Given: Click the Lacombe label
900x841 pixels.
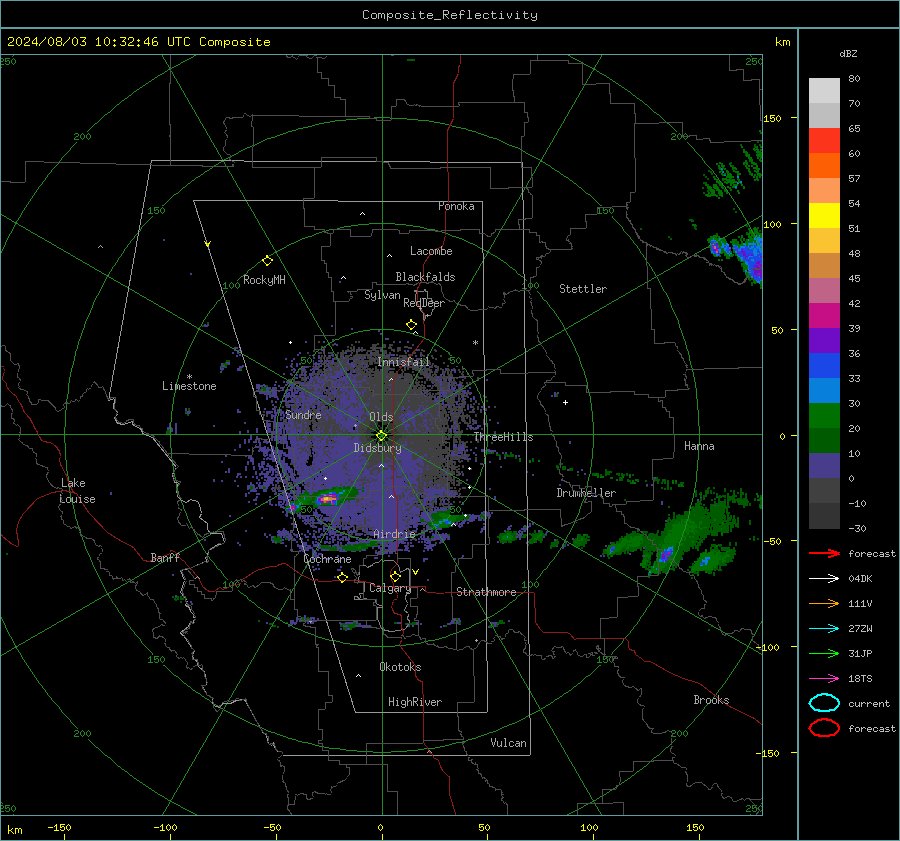Looking at the screenshot, I should click(431, 251).
